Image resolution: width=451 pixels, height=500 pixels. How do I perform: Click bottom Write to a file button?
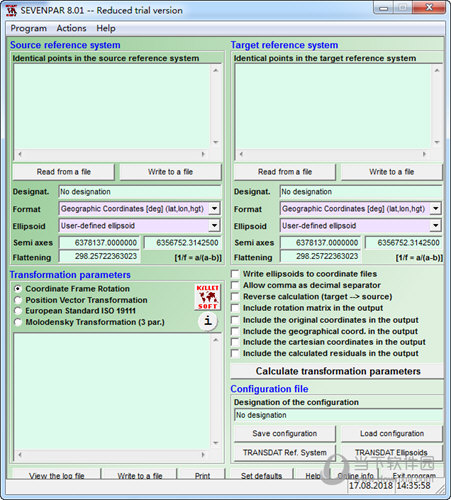point(140,474)
